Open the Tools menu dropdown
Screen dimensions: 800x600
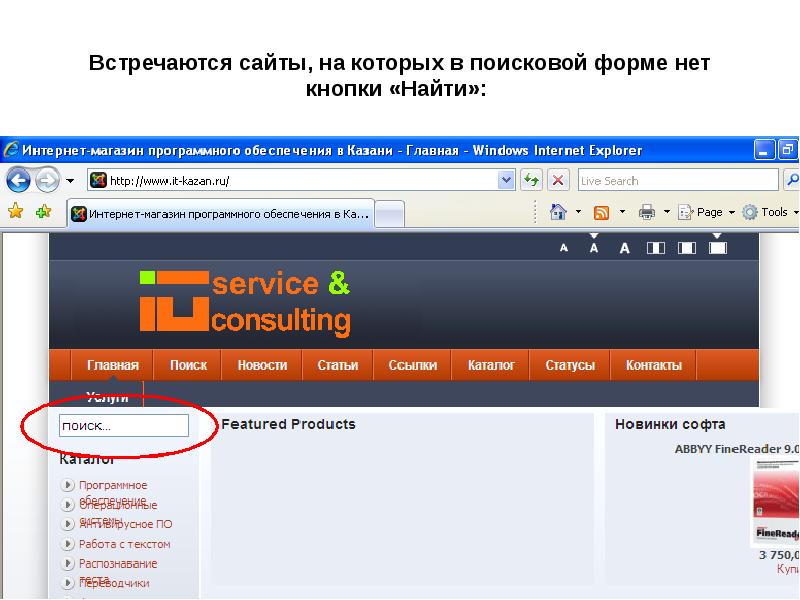point(775,212)
